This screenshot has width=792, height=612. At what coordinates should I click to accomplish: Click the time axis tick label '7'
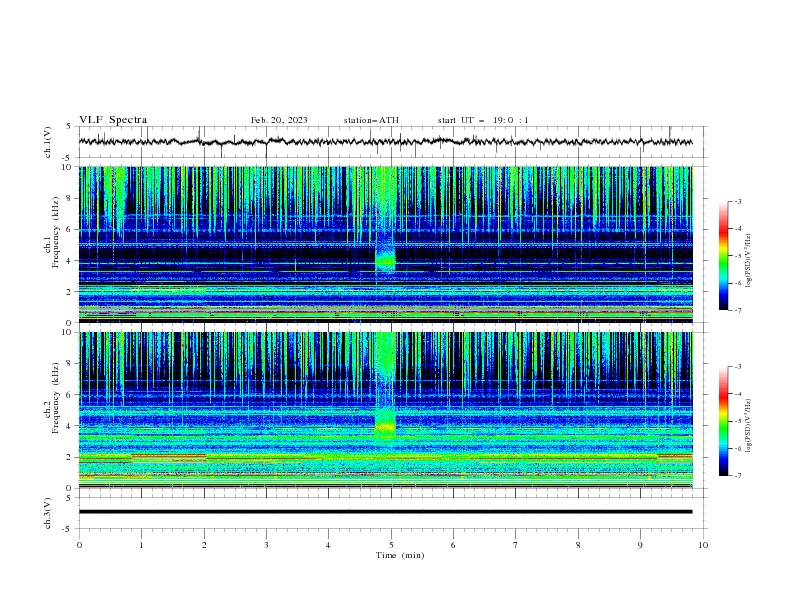(516, 545)
